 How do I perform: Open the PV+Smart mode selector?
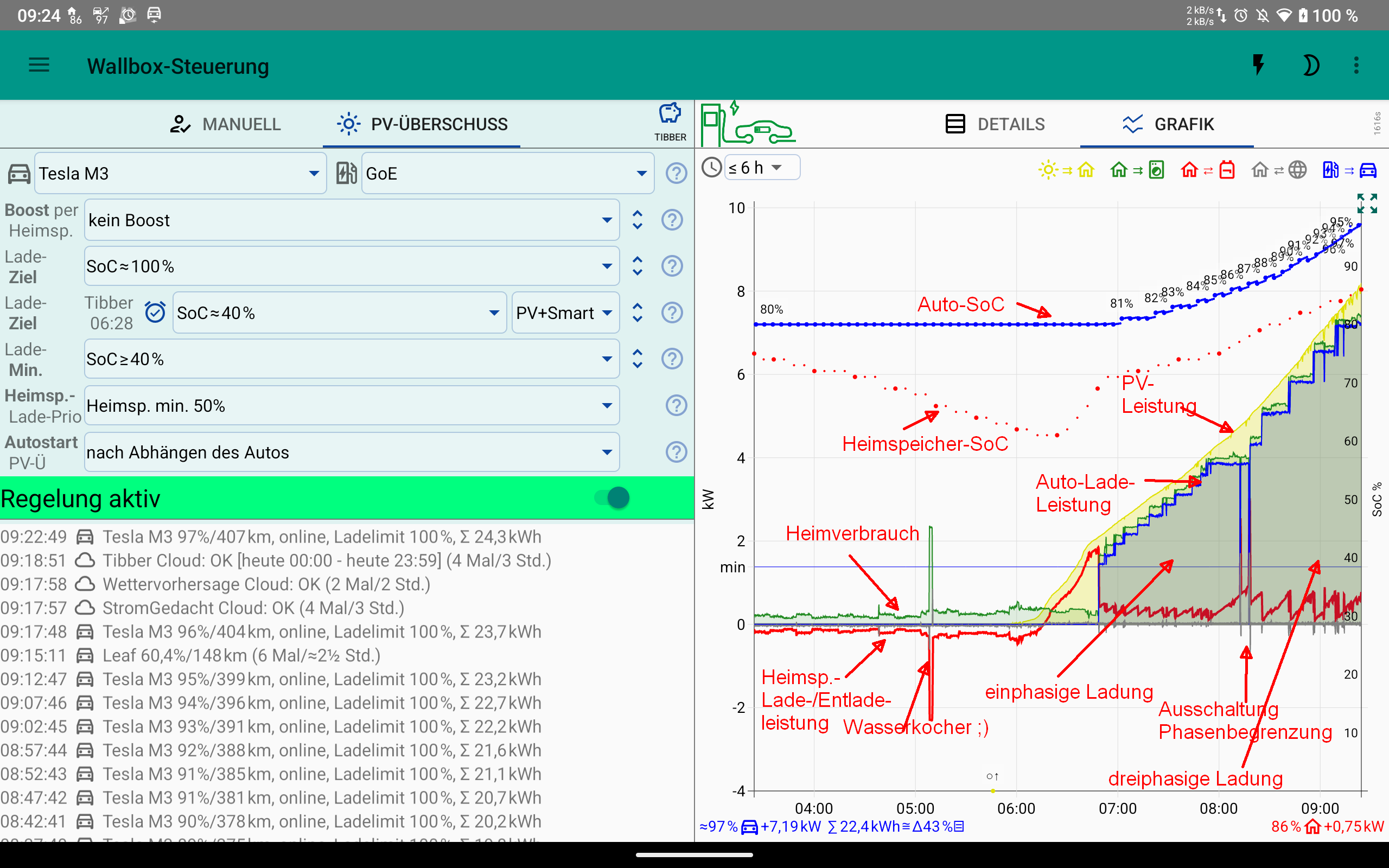coord(565,313)
